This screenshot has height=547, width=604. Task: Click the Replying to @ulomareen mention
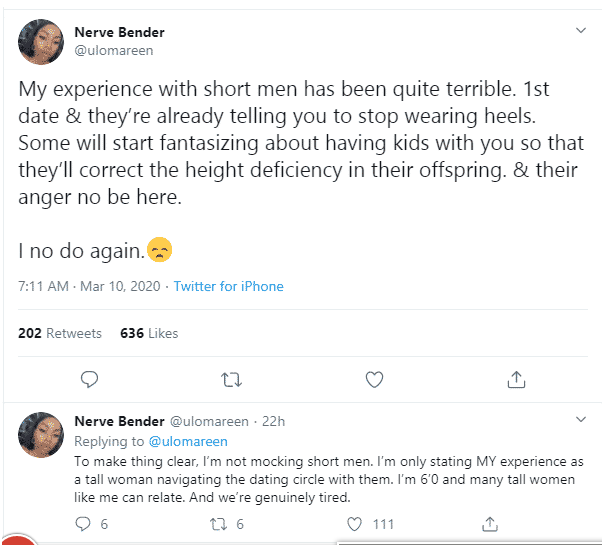[188, 441]
